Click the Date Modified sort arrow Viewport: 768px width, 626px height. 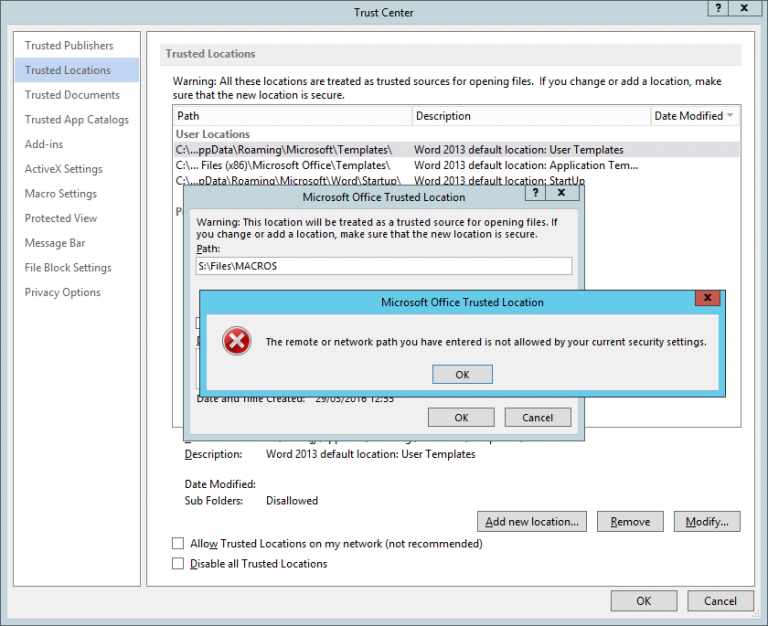click(730, 116)
